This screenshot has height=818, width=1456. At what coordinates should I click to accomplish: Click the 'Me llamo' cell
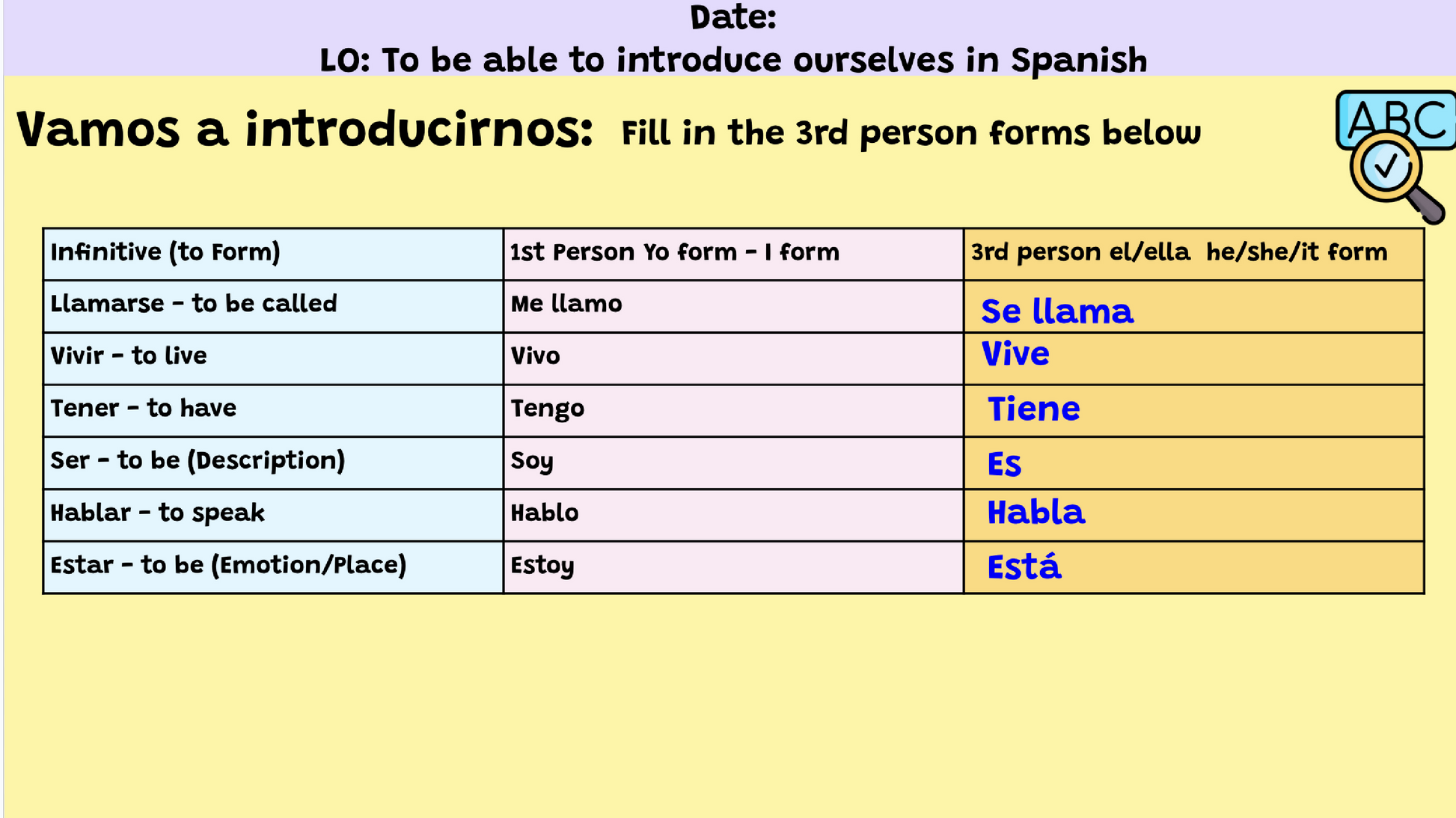pos(733,307)
